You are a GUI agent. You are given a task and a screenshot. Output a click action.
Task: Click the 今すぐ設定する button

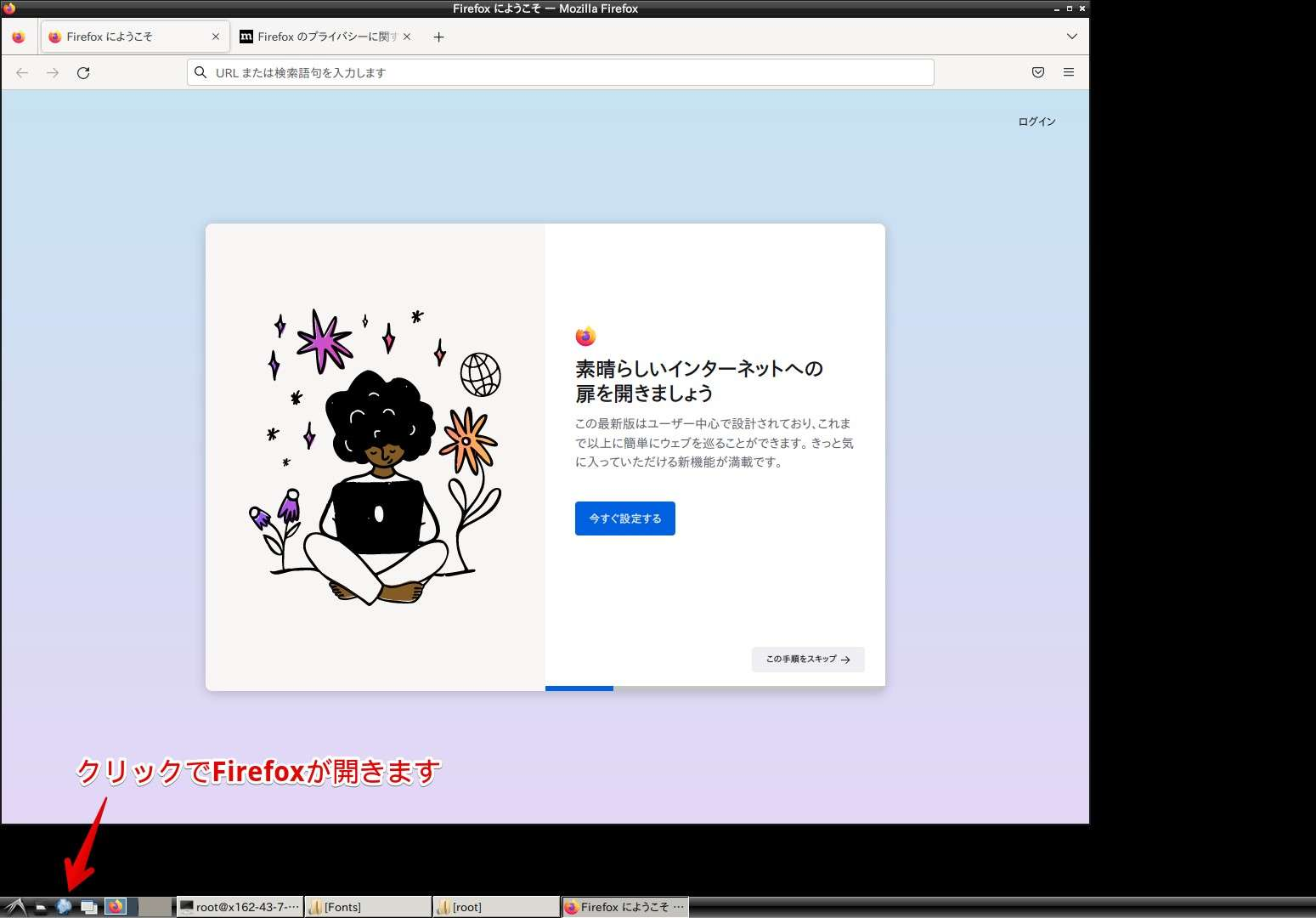click(x=625, y=518)
